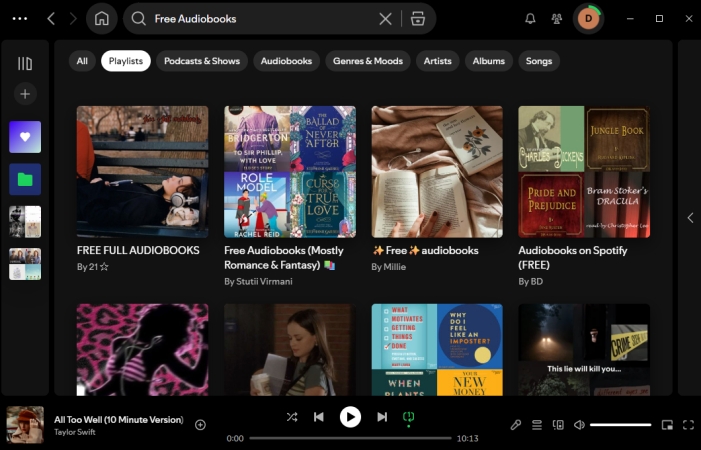
Task: Select the Artists filter
Action: 437,61
